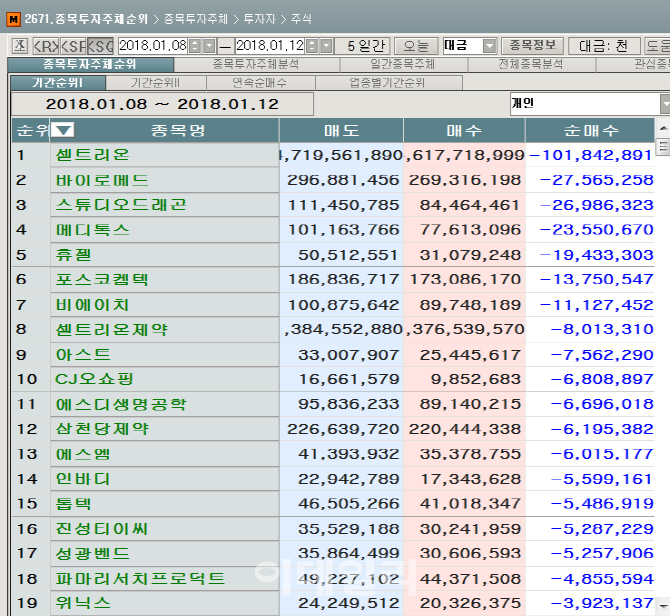Select the 기간순위II sub-tab

pyautogui.click(x=156, y=82)
